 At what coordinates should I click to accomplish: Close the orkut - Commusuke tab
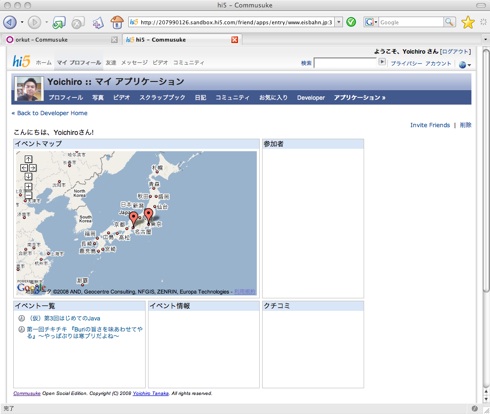(114, 40)
